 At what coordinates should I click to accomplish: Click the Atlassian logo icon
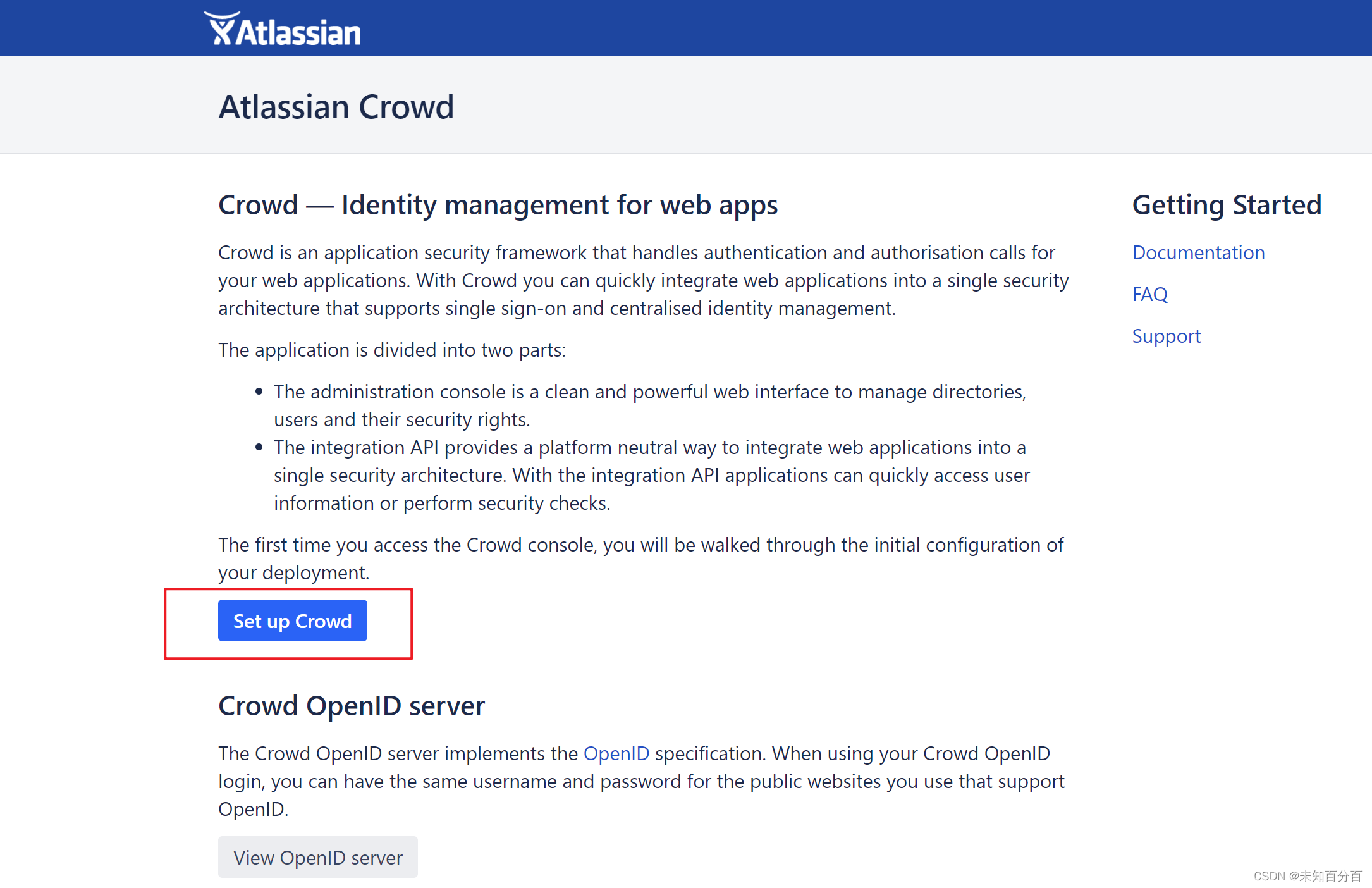pos(223,27)
